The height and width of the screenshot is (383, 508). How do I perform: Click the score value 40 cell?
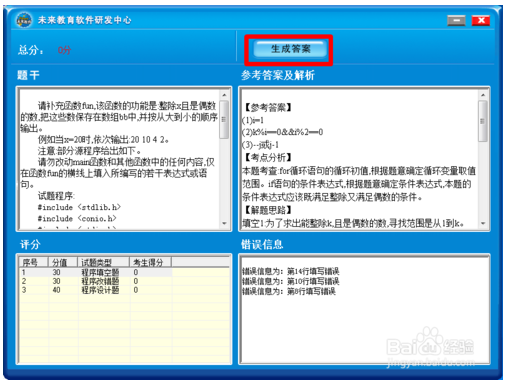tap(57, 290)
